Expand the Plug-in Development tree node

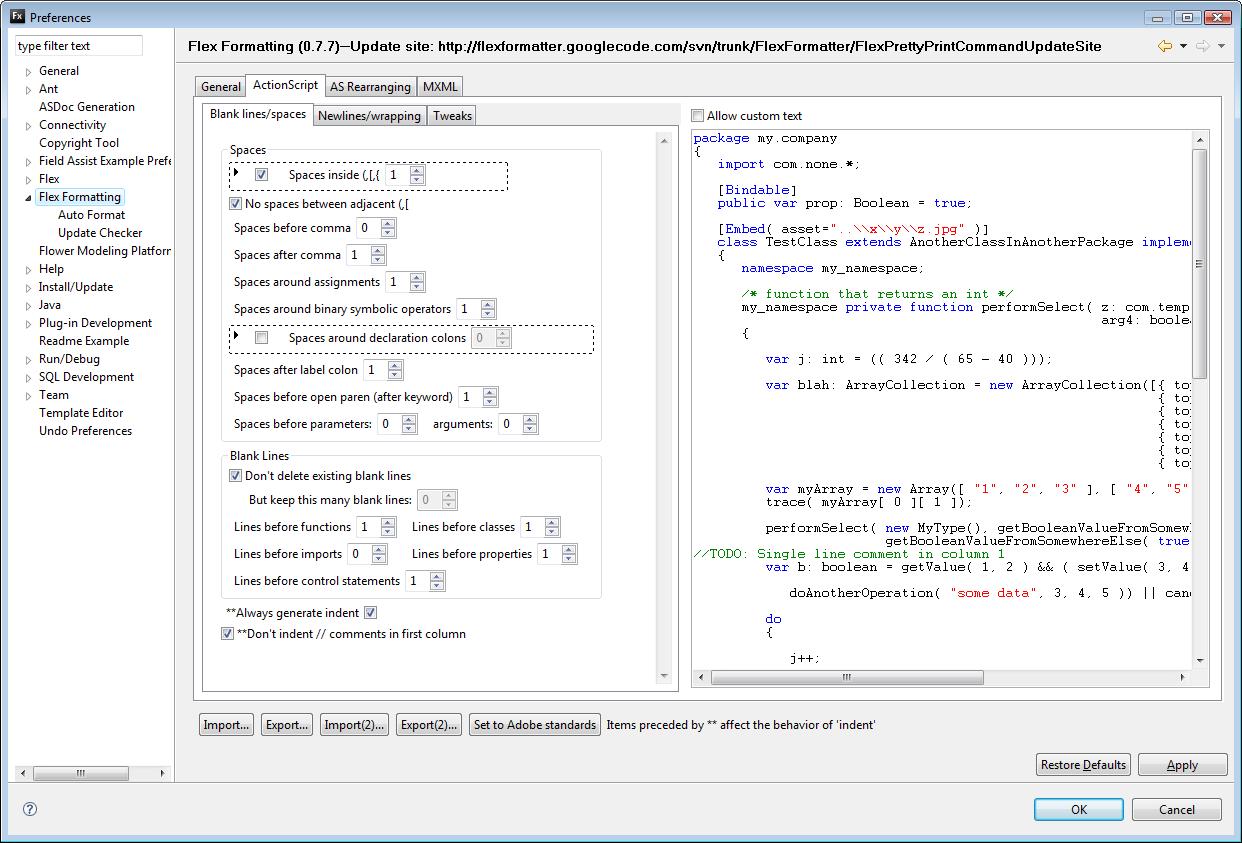pos(28,324)
